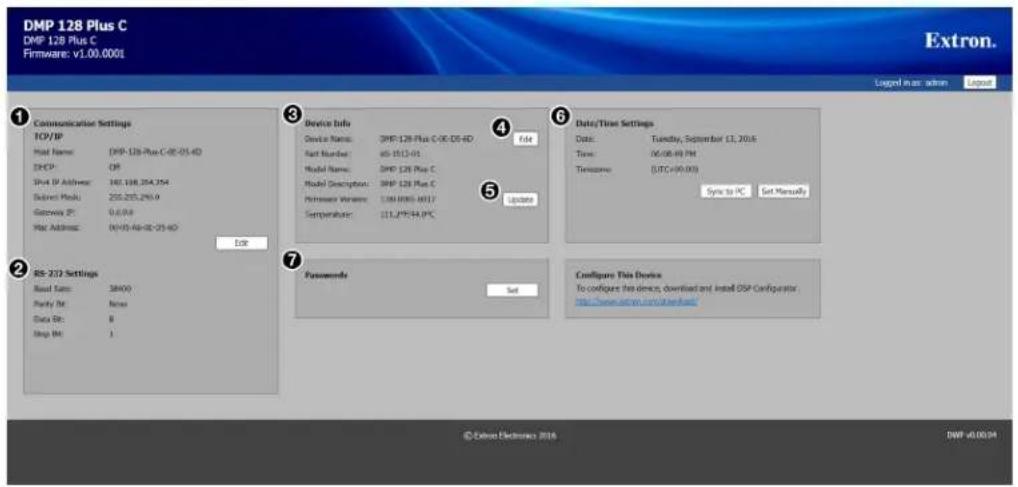This screenshot has height=487, width=1018.
Task: Click the DMP 128 Plus C header title
Action: 75,26
